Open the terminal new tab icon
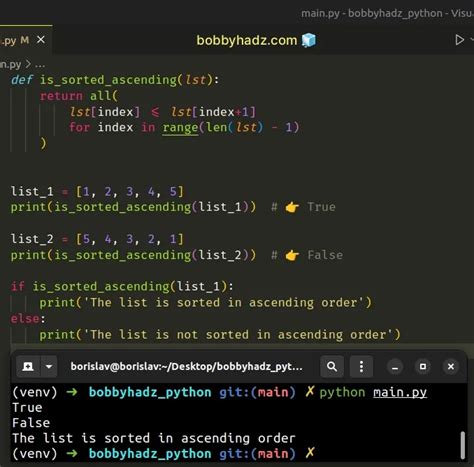Screen dimensions: 474x467 tap(28, 367)
